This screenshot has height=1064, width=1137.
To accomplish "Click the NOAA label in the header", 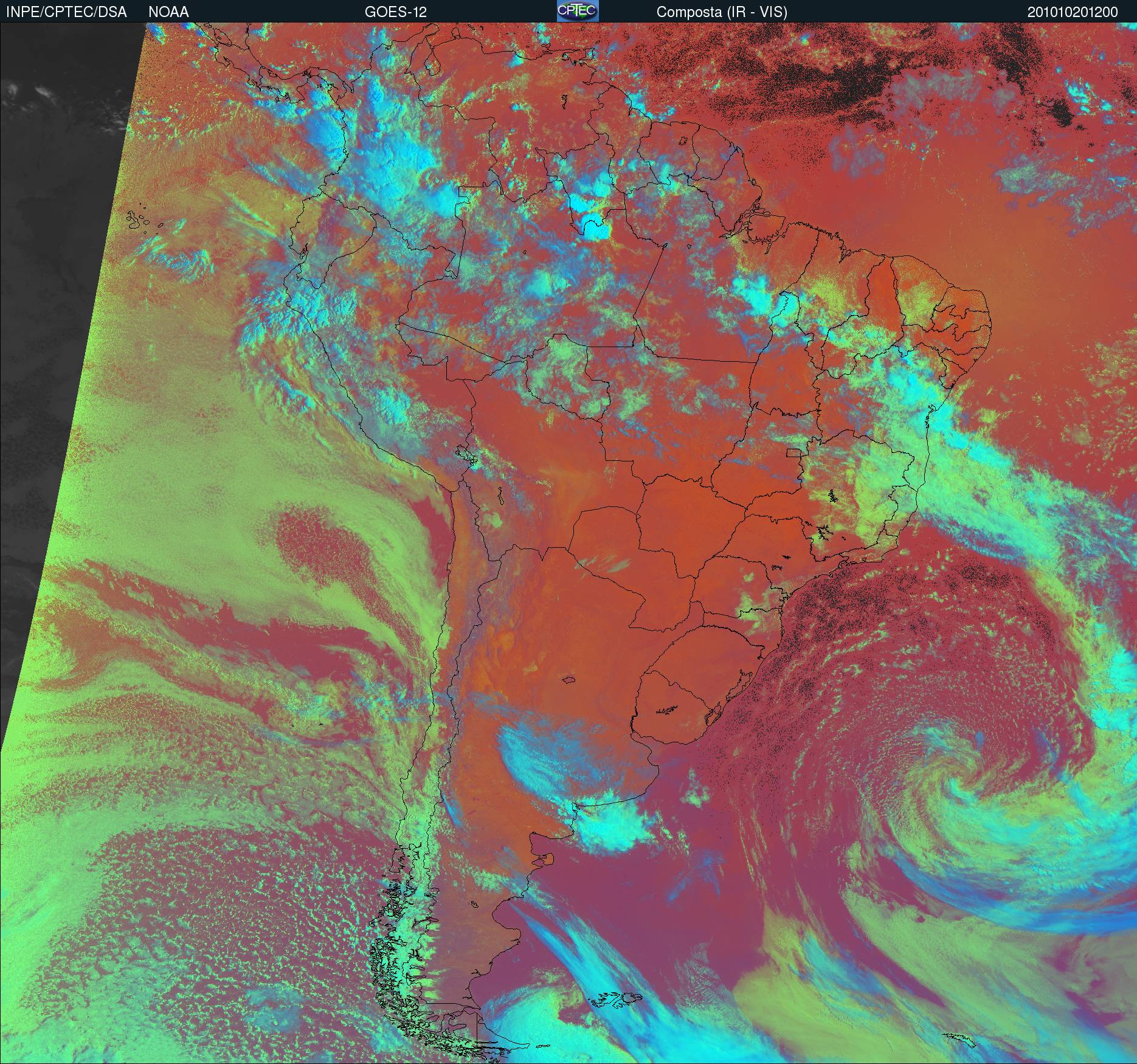I will point(168,12).
